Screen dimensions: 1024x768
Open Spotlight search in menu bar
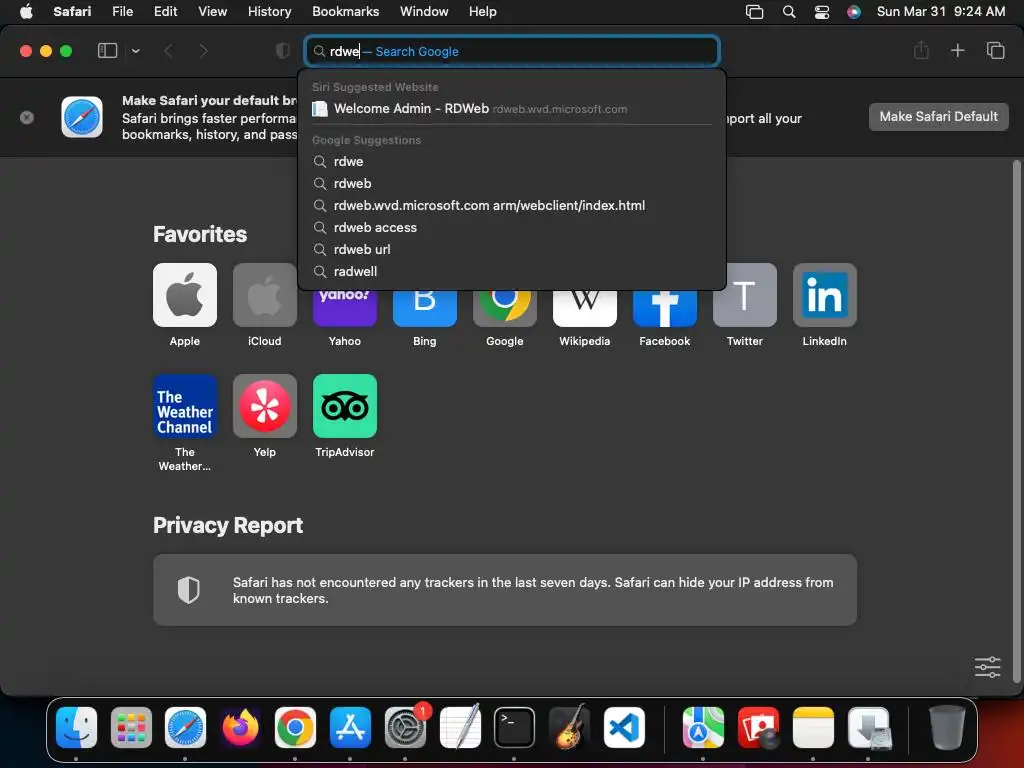(789, 11)
